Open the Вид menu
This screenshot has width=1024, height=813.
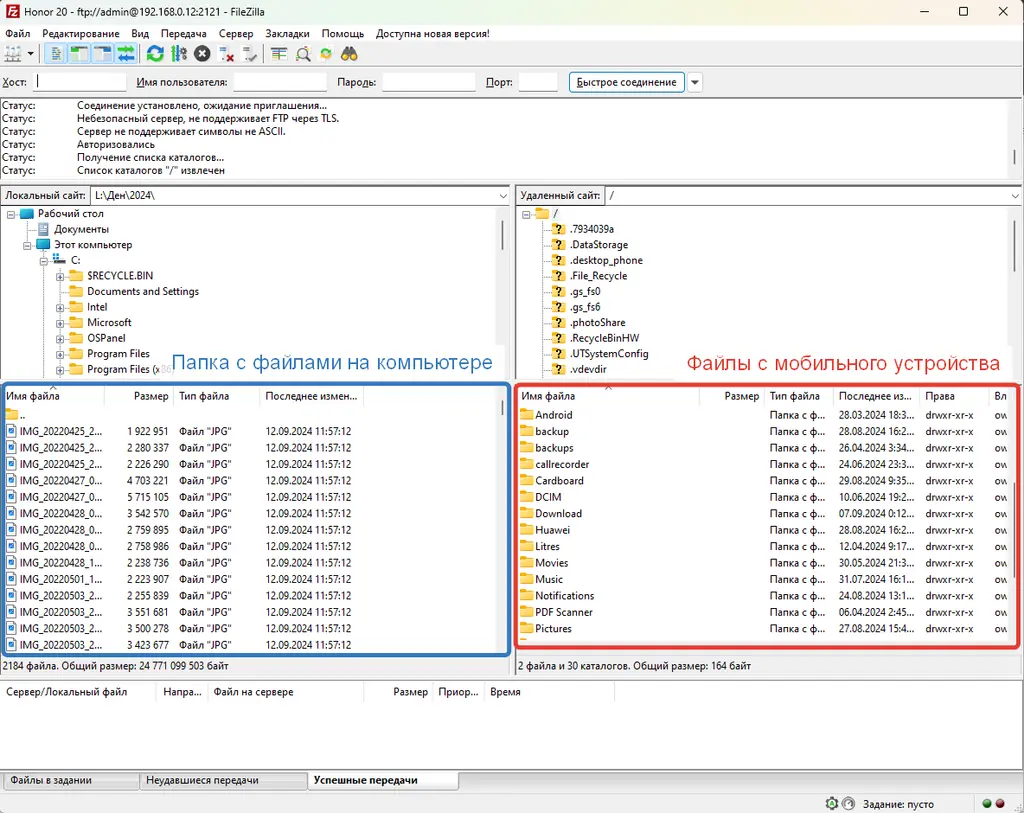pyautogui.click(x=140, y=33)
